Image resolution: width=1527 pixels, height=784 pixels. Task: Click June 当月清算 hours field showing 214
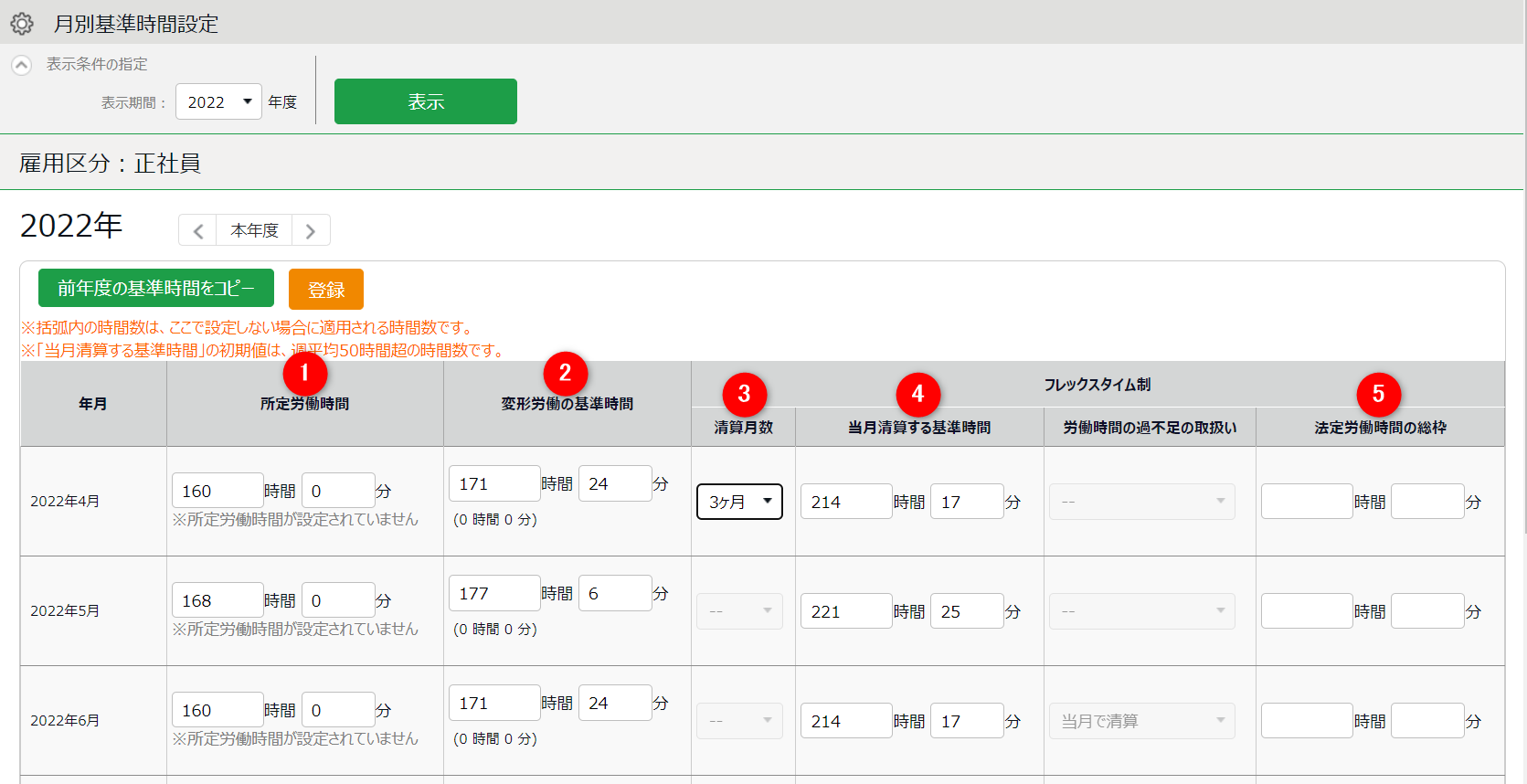tap(846, 721)
